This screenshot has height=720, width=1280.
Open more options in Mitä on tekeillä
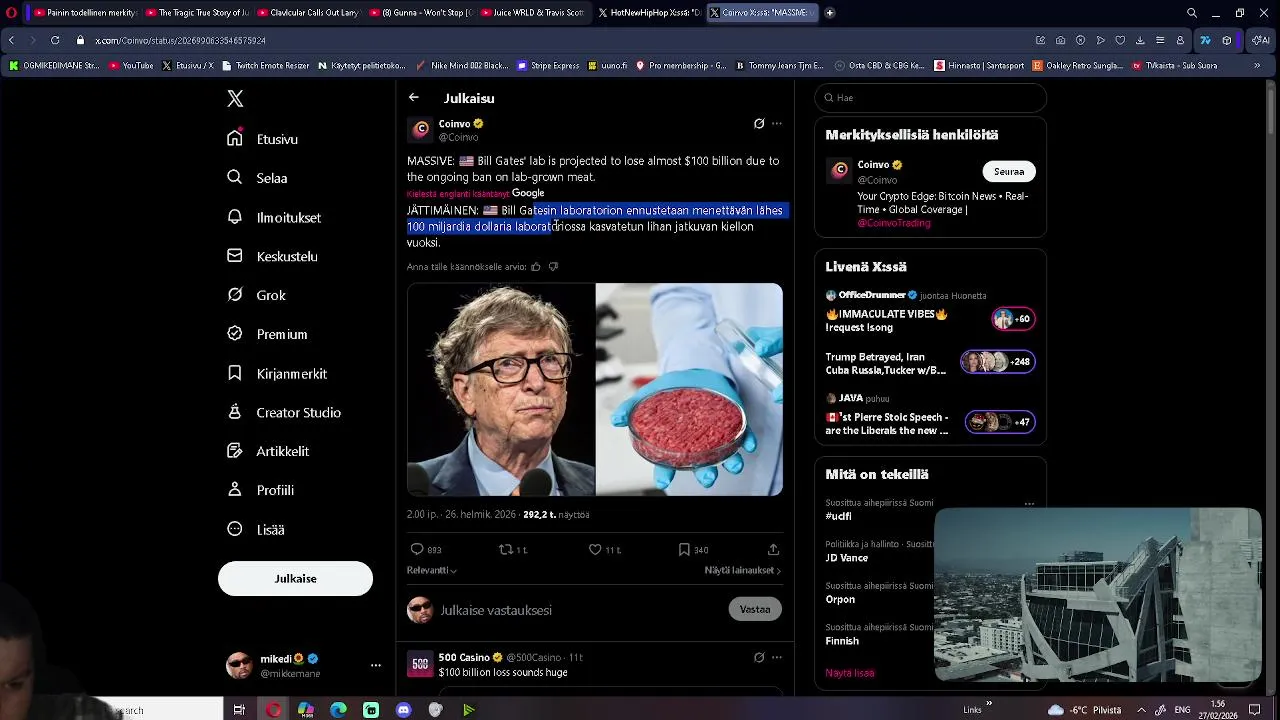click(x=1029, y=503)
